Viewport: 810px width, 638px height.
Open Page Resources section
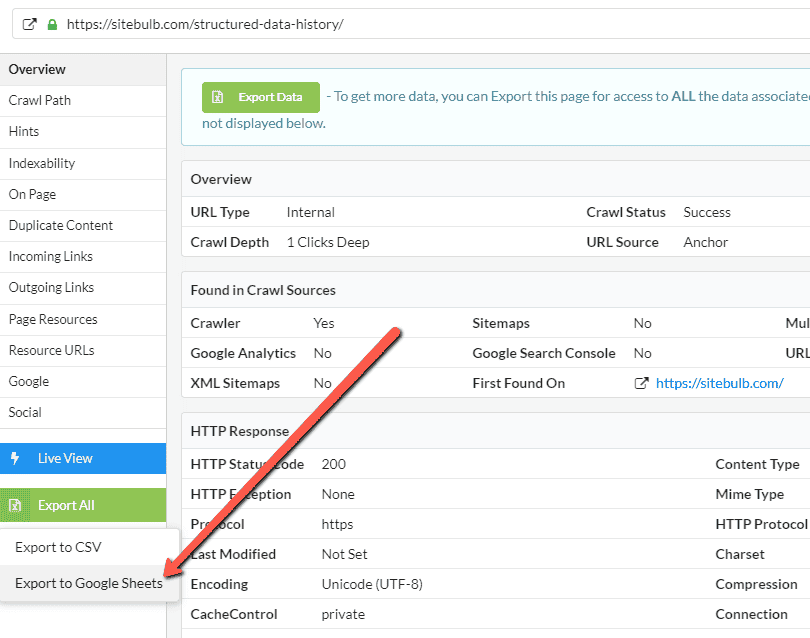(x=83, y=319)
